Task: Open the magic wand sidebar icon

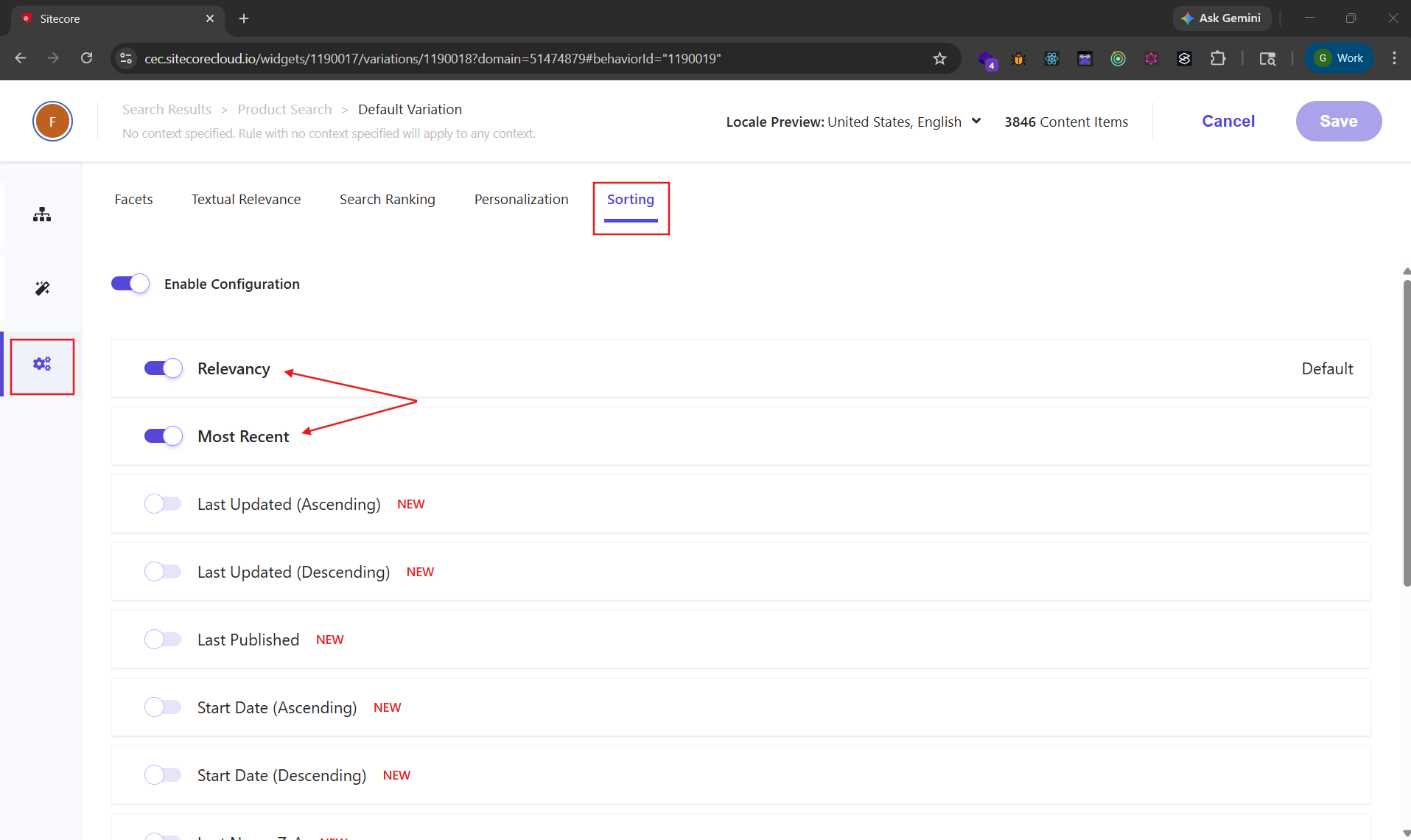Action: point(42,288)
